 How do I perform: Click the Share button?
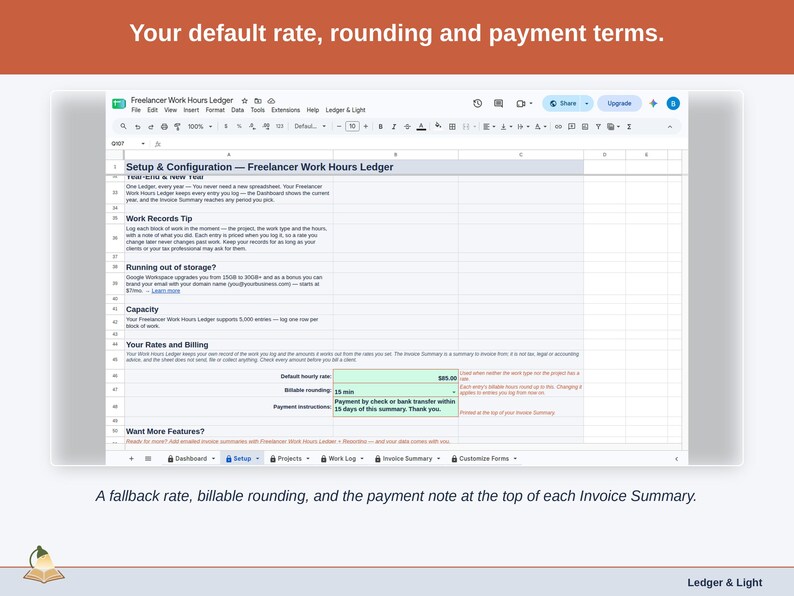tap(563, 103)
